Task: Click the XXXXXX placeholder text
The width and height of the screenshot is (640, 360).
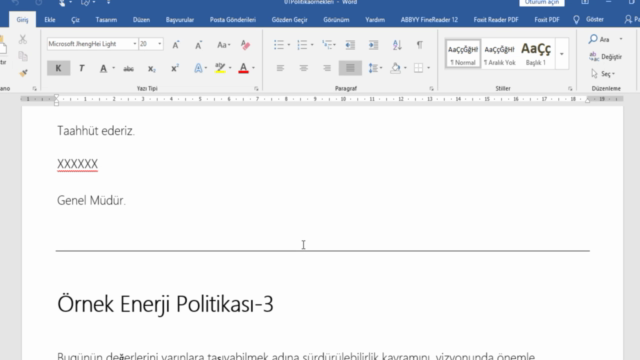Action: coord(78,164)
